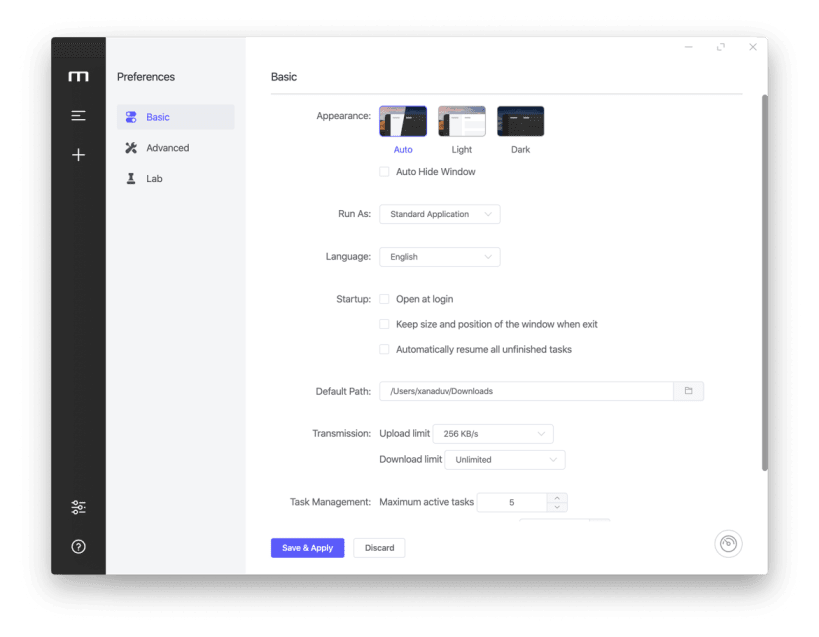
Task: Open the Lab preferences section
Action: pyautogui.click(x=176, y=179)
